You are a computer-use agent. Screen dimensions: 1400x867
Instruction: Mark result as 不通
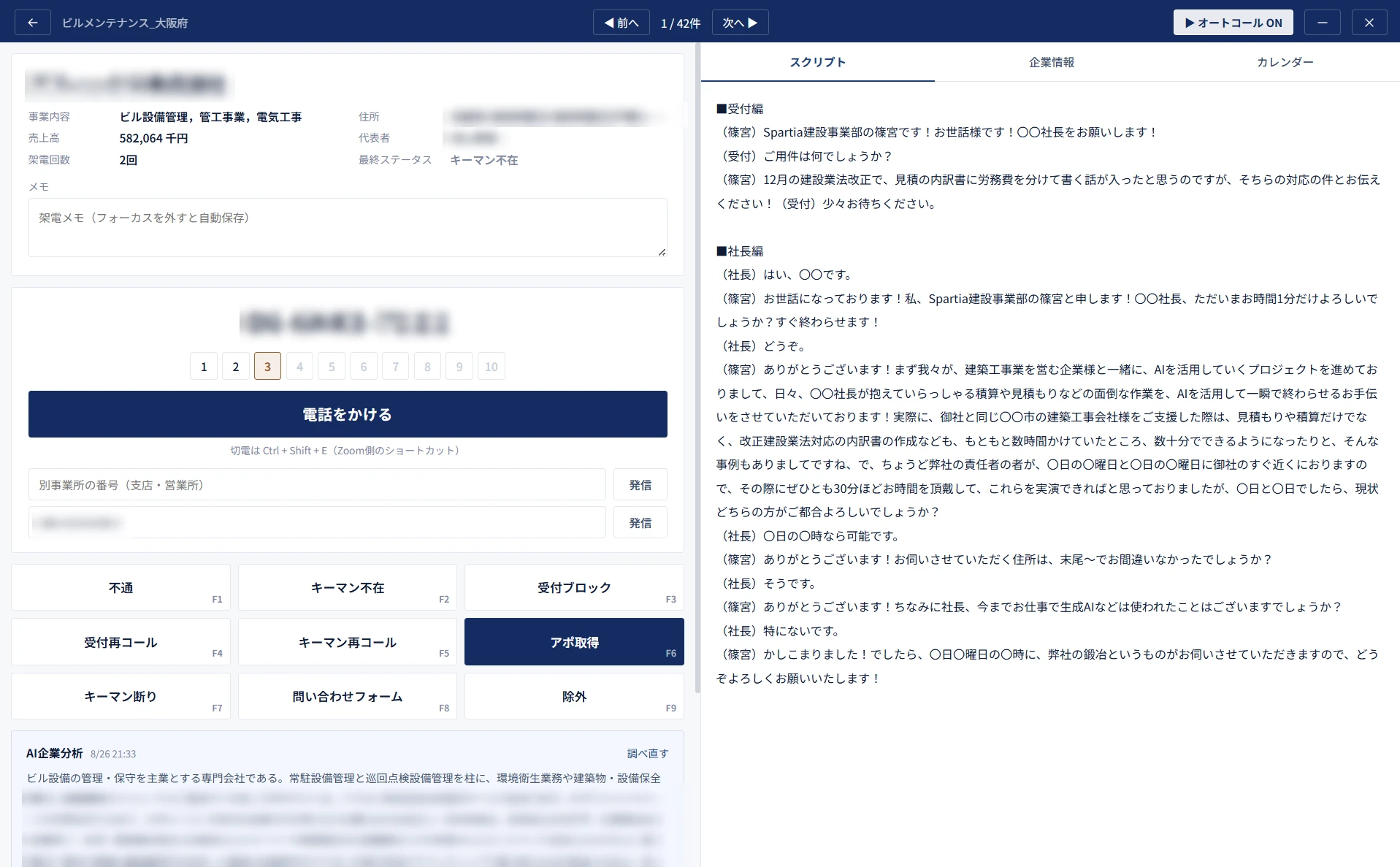pos(121,587)
